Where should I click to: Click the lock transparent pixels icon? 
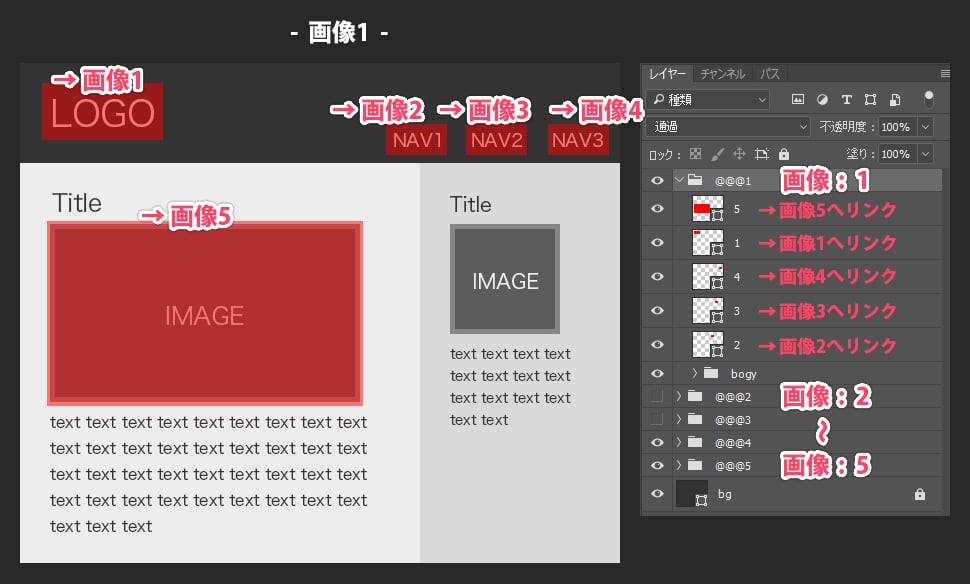click(696, 155)
